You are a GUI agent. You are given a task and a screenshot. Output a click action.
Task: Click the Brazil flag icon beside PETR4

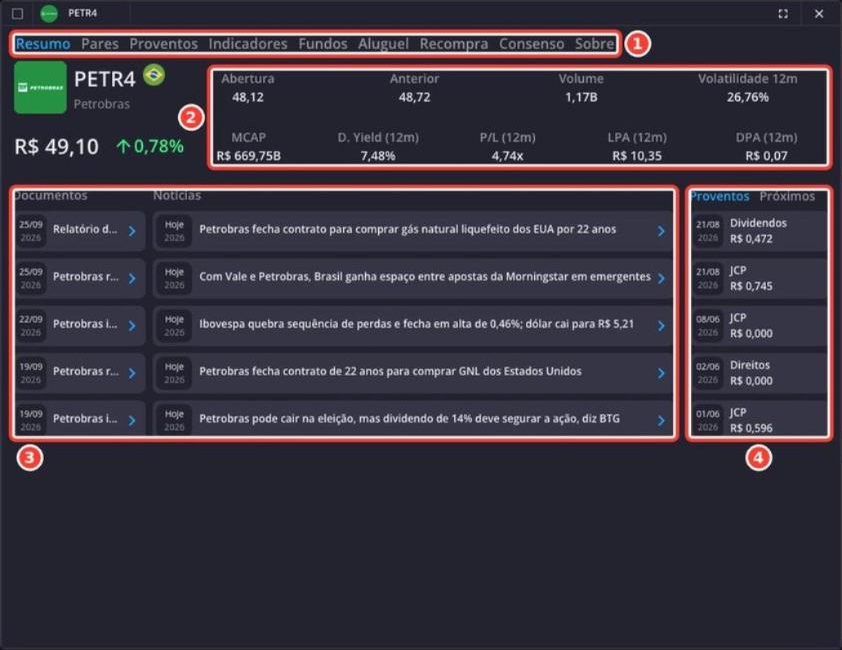[x=154, y=75]
